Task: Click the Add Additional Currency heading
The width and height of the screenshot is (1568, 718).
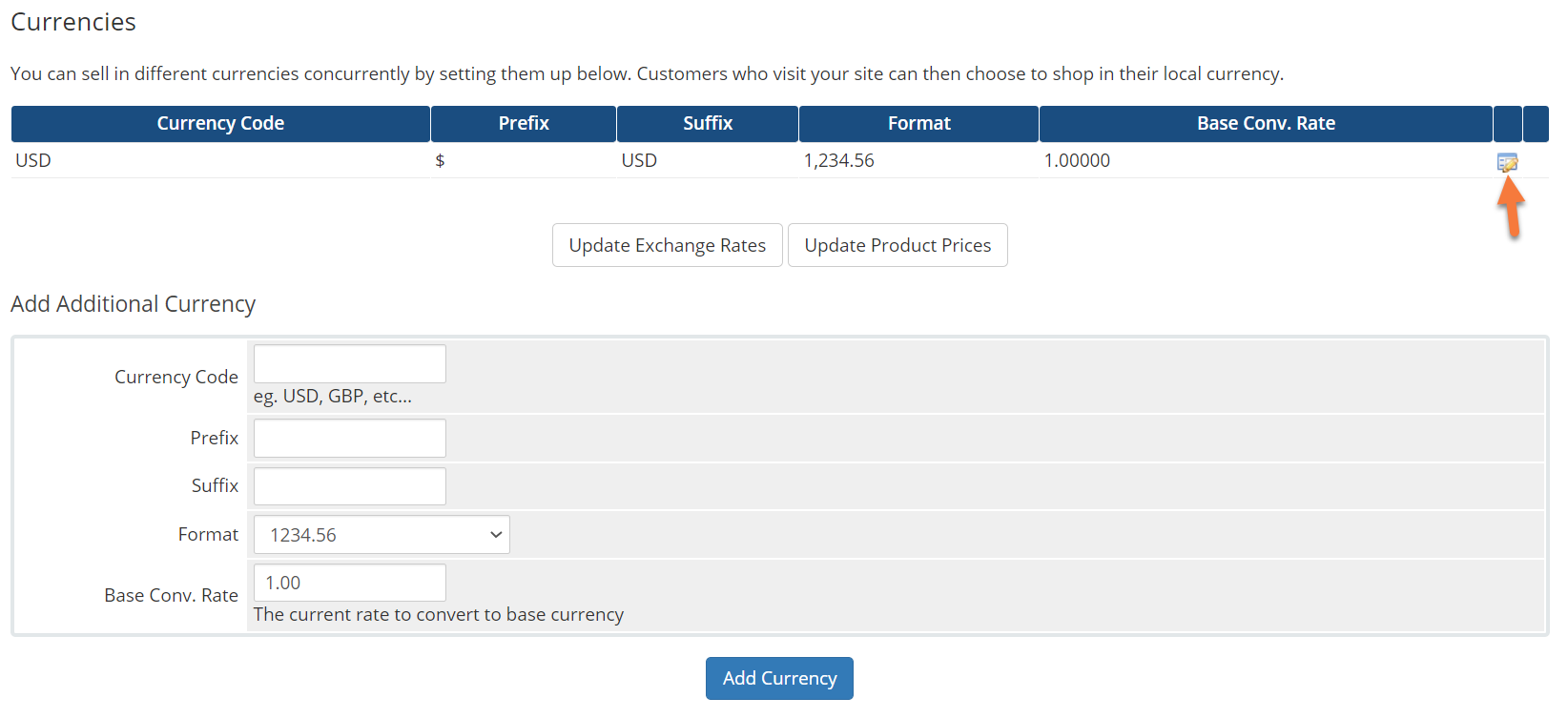Action: (x=133, y=304)
